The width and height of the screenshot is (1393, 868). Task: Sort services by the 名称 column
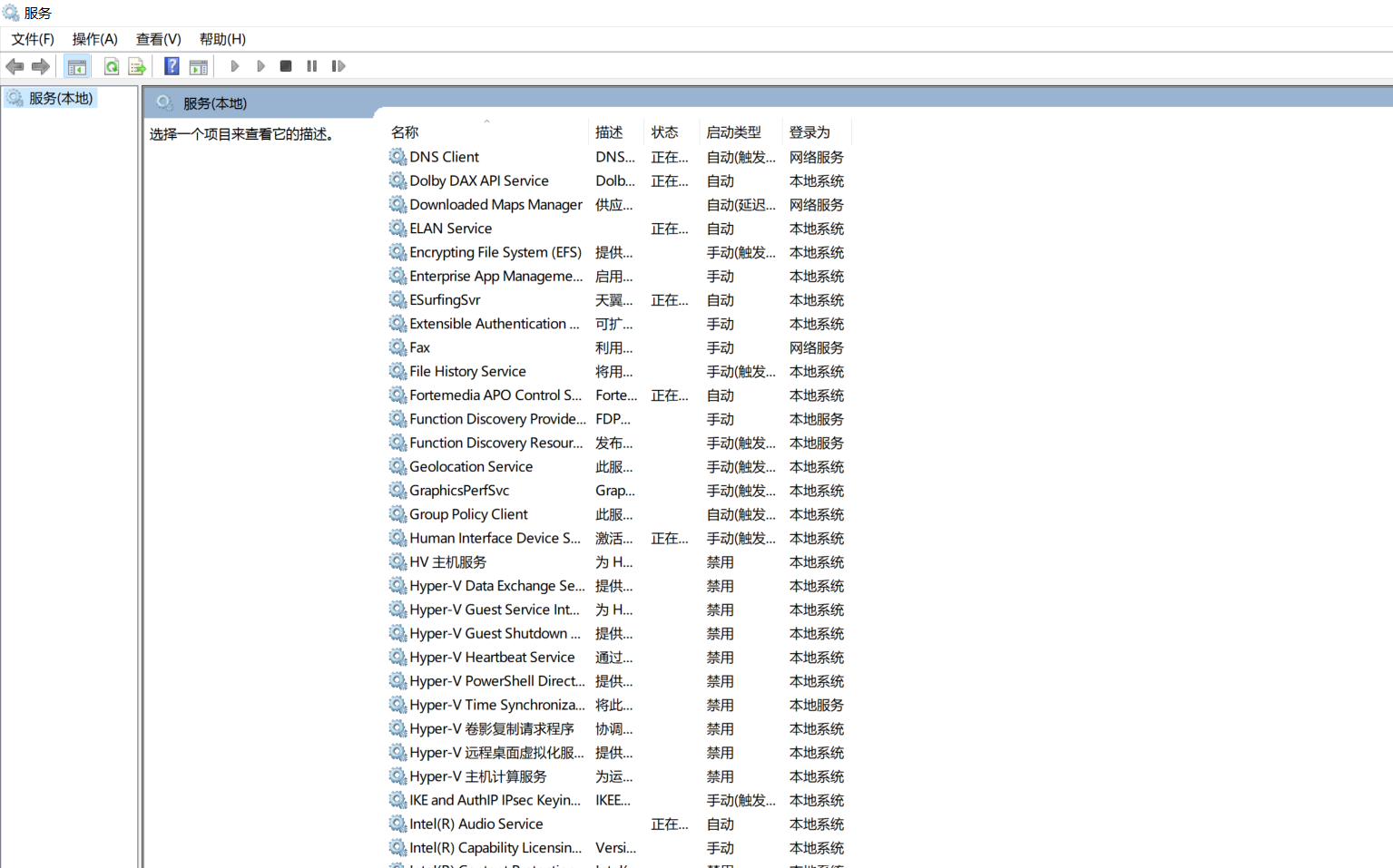(405, 132)
